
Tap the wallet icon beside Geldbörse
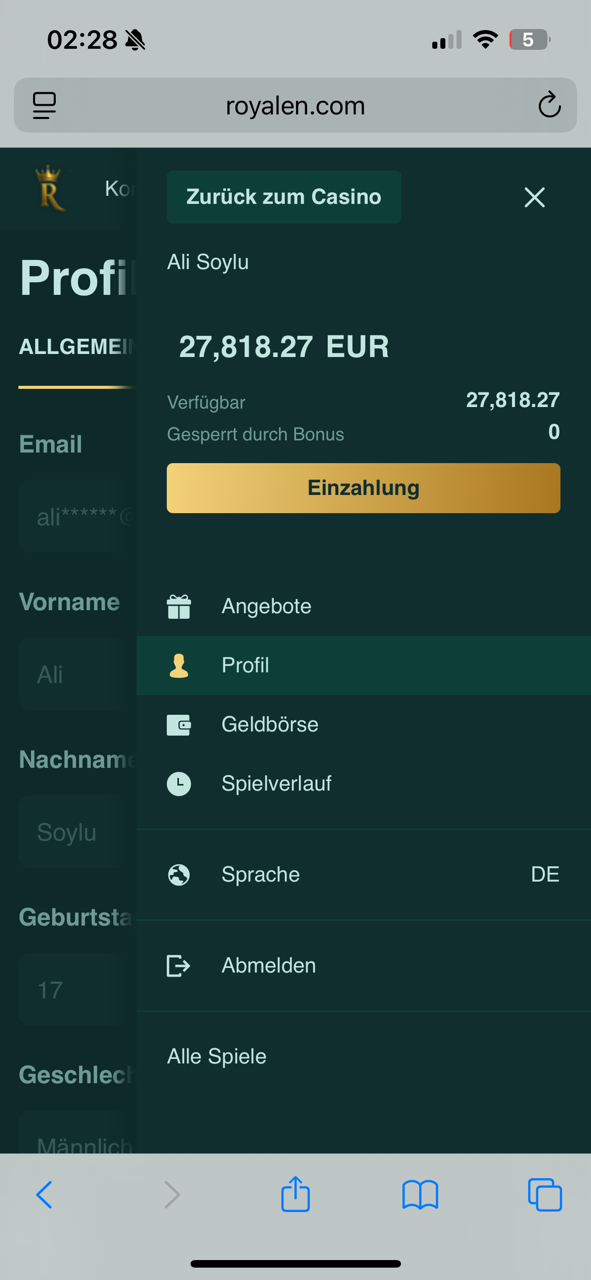click(179, 724)
